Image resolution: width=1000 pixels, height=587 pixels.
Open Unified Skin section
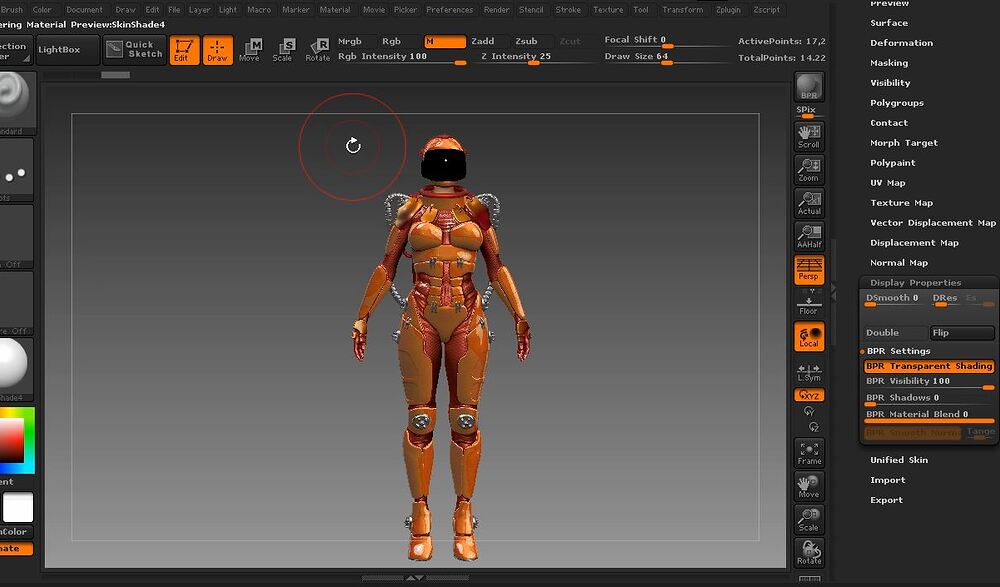click(899, 460)
